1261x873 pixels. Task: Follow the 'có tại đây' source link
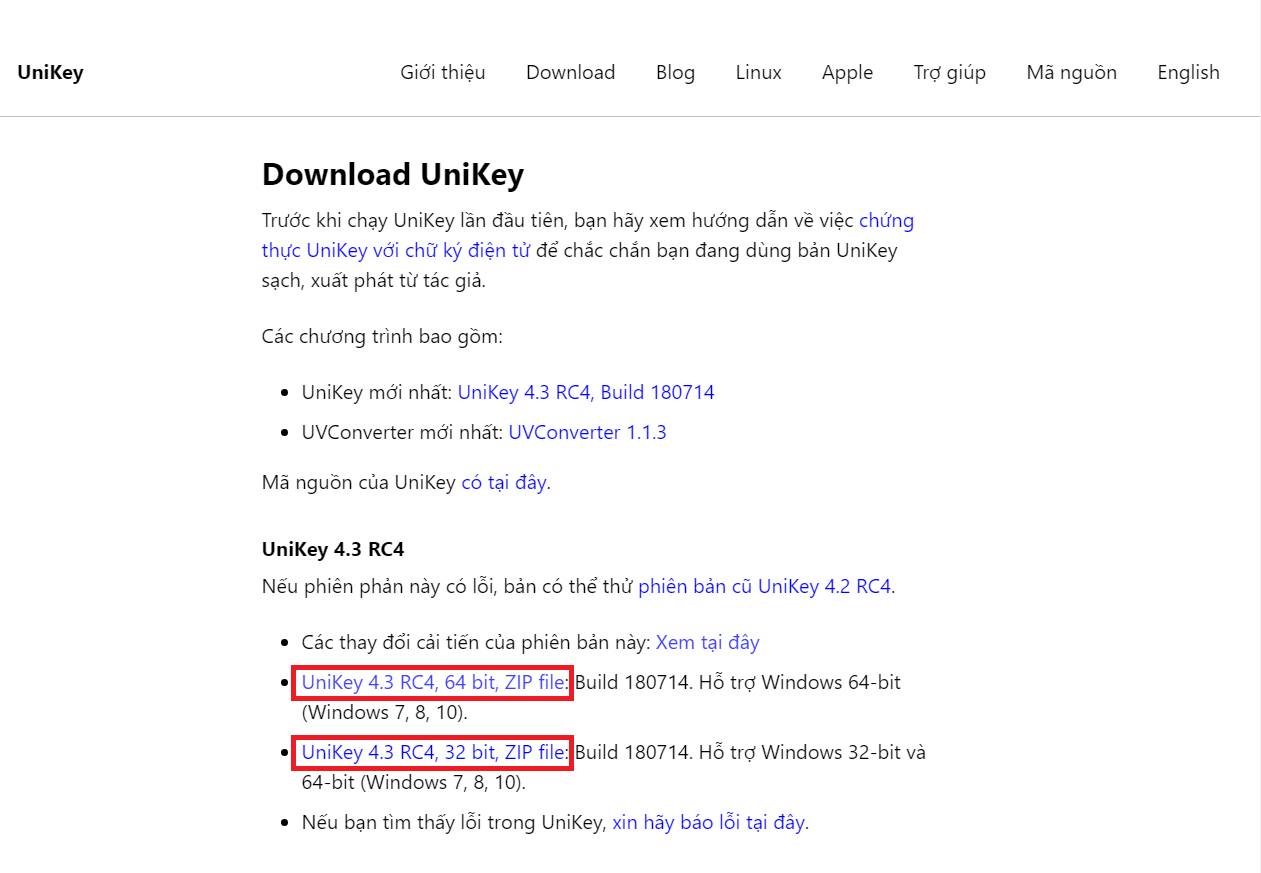(x=503, y=482)
